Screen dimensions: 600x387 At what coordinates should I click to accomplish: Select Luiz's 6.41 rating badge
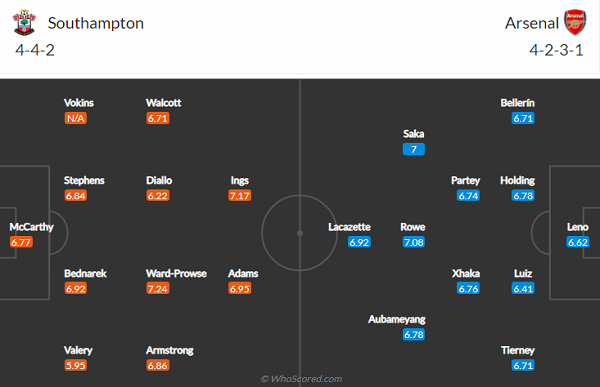pyautogui.click(x=523, y=288)
